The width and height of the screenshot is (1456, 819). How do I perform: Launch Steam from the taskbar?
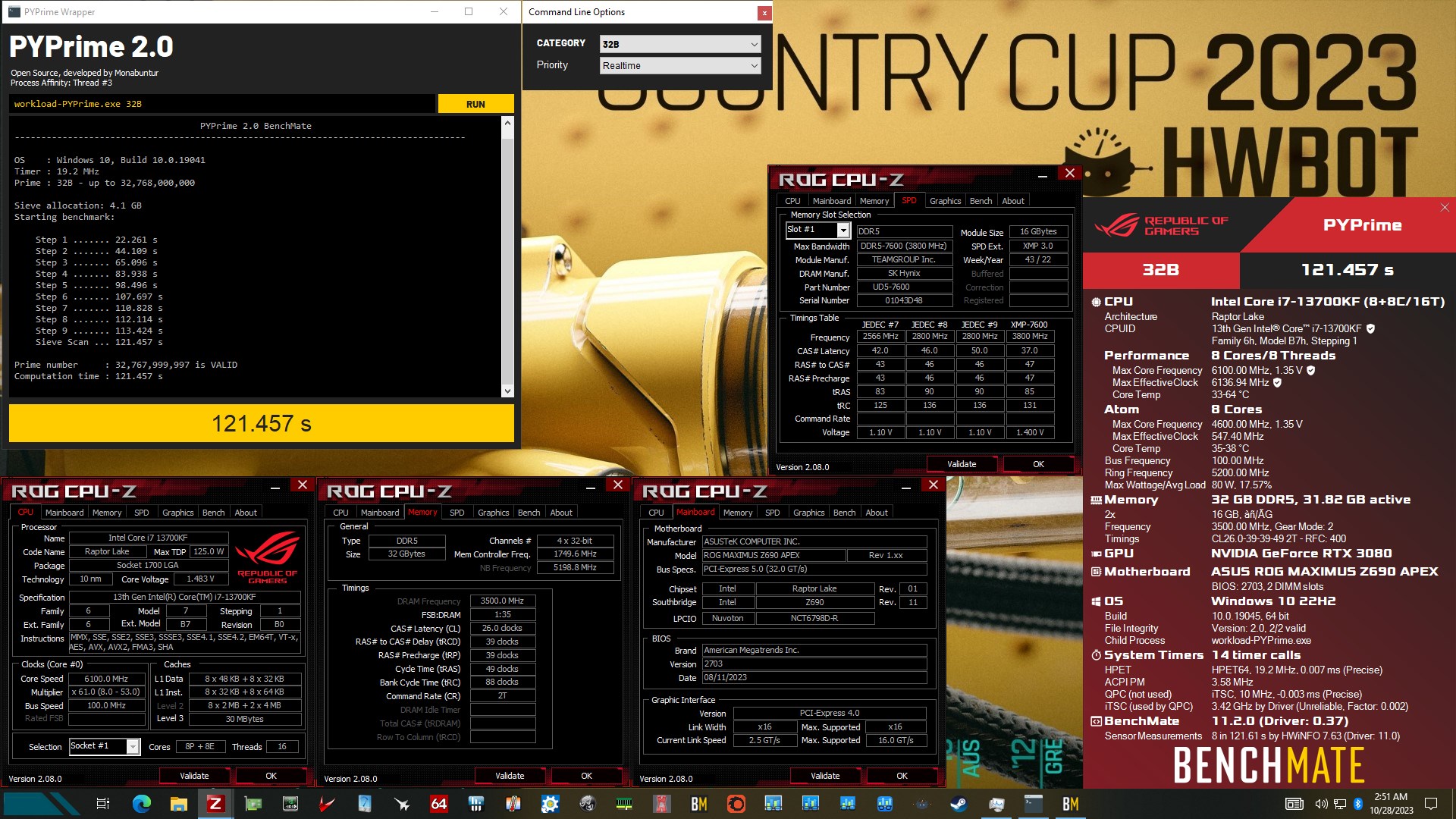[959, 804]
